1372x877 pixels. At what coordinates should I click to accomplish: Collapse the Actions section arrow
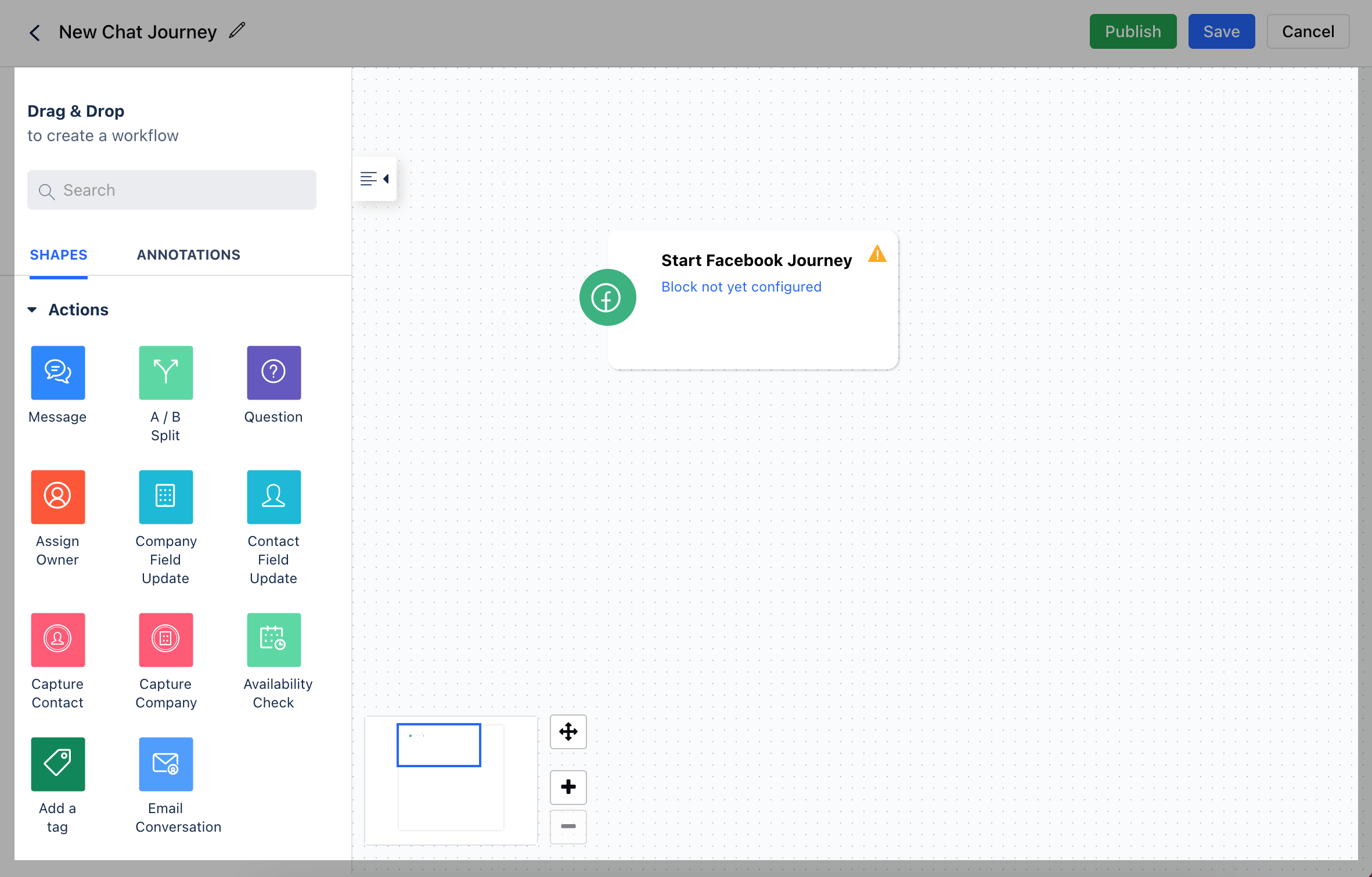(x=33, y=310)
